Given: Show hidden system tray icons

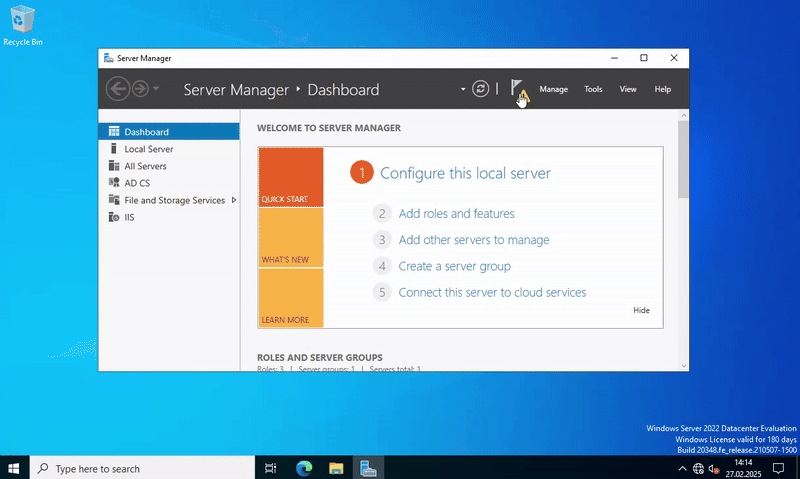Looking at the screenshot, I should pyautogui.click(x=682, y=468).
